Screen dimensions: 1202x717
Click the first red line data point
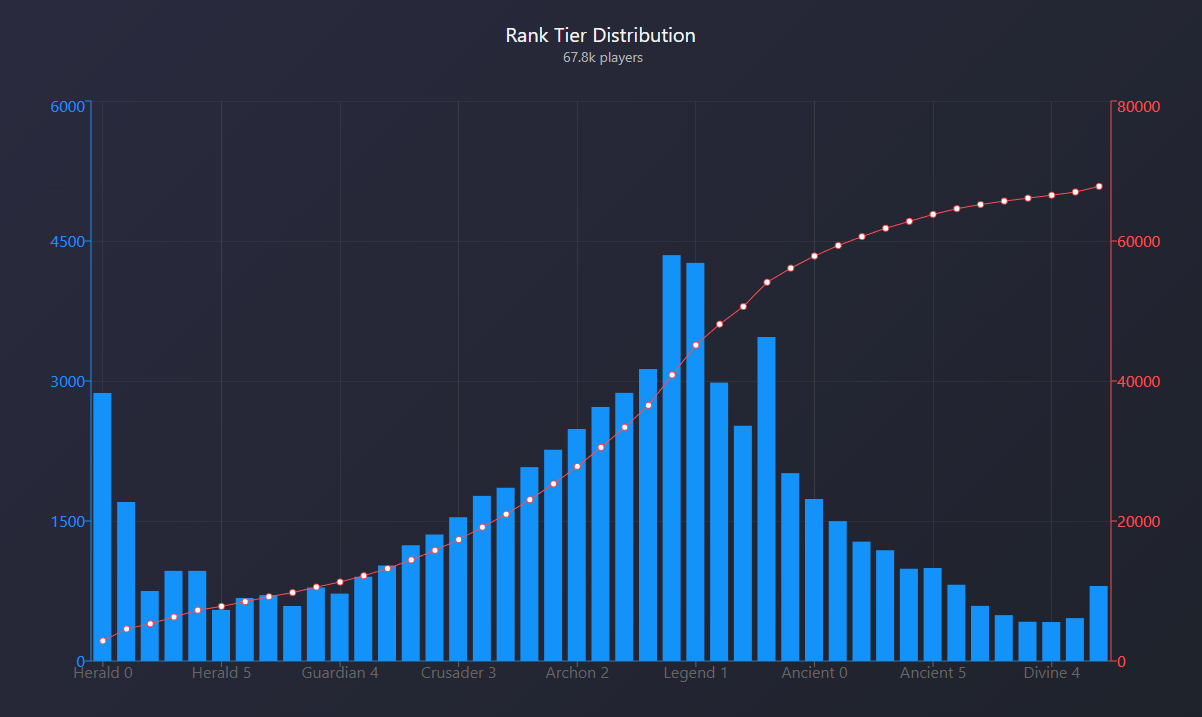pyautogui.click(x=102, y=640)
